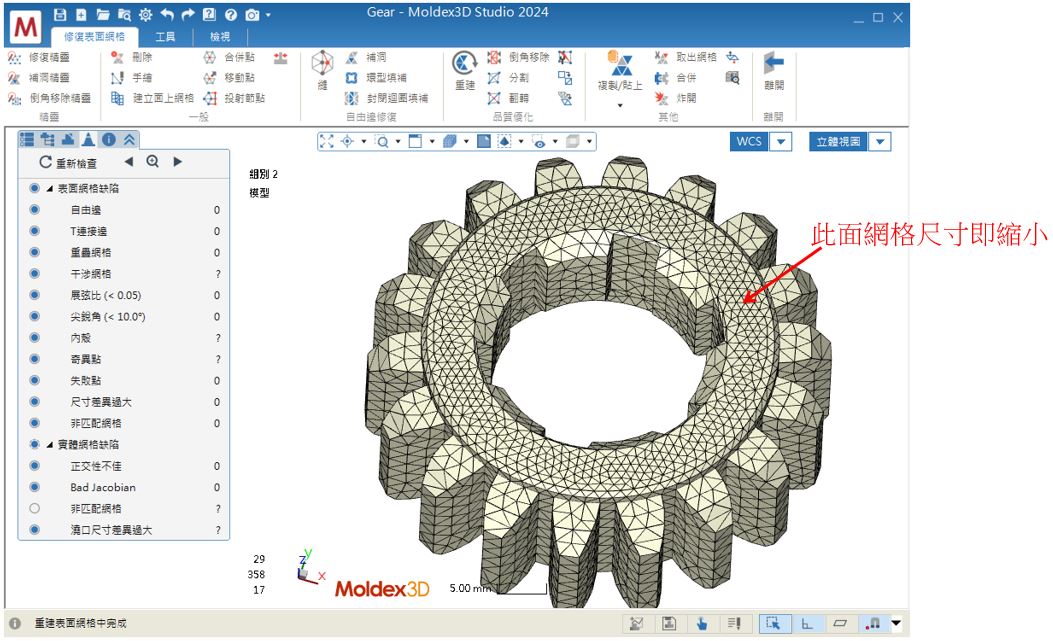1053x641 pixels.
Task: Open dropdown beside the zoom-window view tool
Action: click(x=398, y=141)
